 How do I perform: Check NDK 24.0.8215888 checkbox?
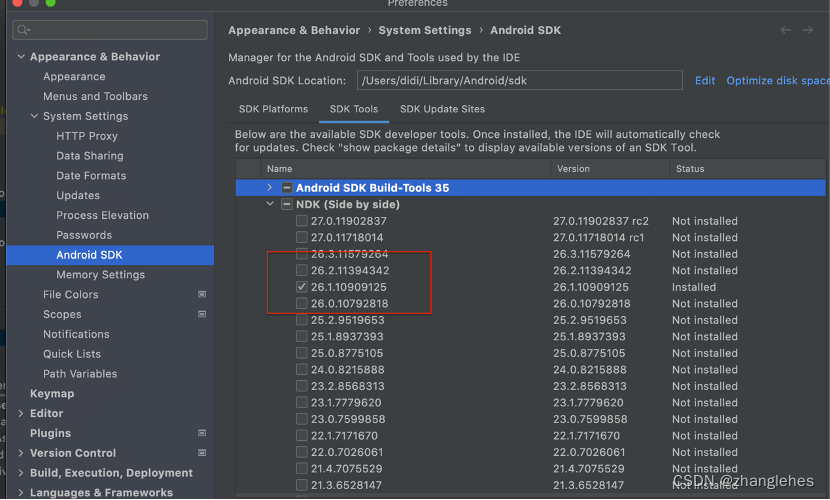click(302, 369)
